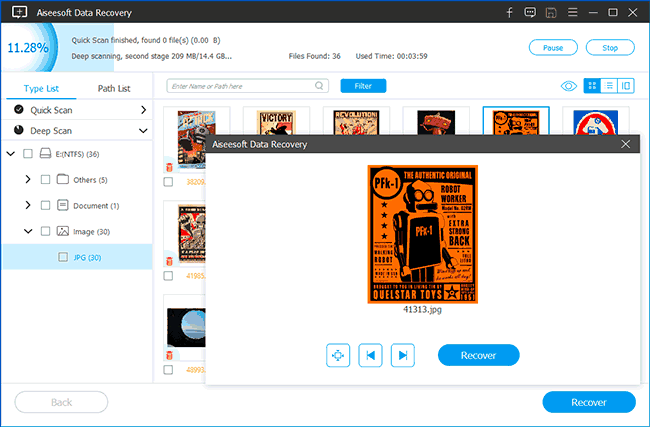Click the 41313.jpg file name label
Screen dimensions: 650x427
(422, 309)
